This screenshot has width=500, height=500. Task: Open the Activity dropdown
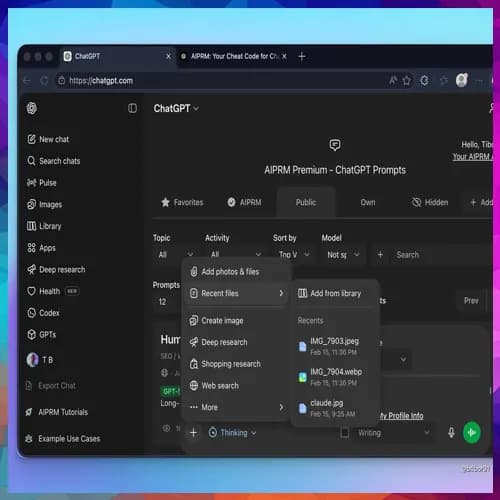pos(236,255)
